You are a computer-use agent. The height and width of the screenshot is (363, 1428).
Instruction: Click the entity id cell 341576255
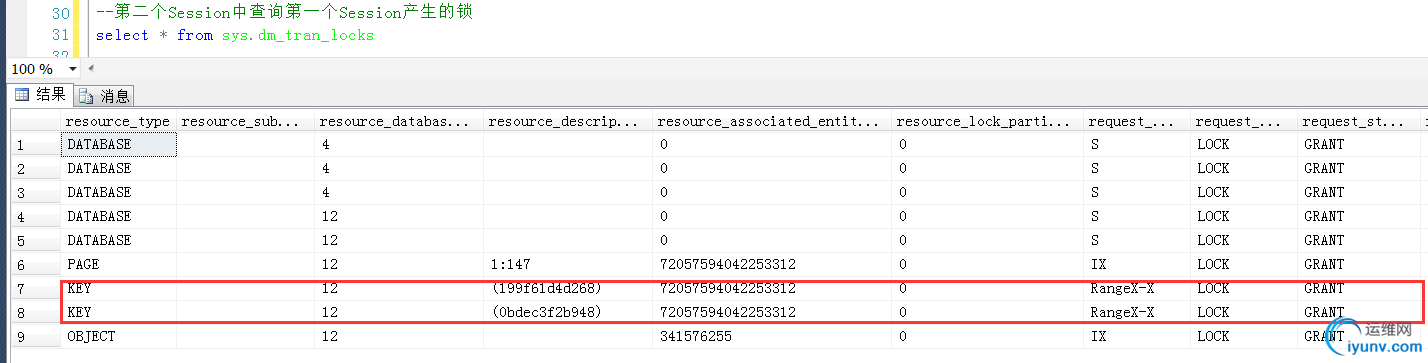pos(772,337)
